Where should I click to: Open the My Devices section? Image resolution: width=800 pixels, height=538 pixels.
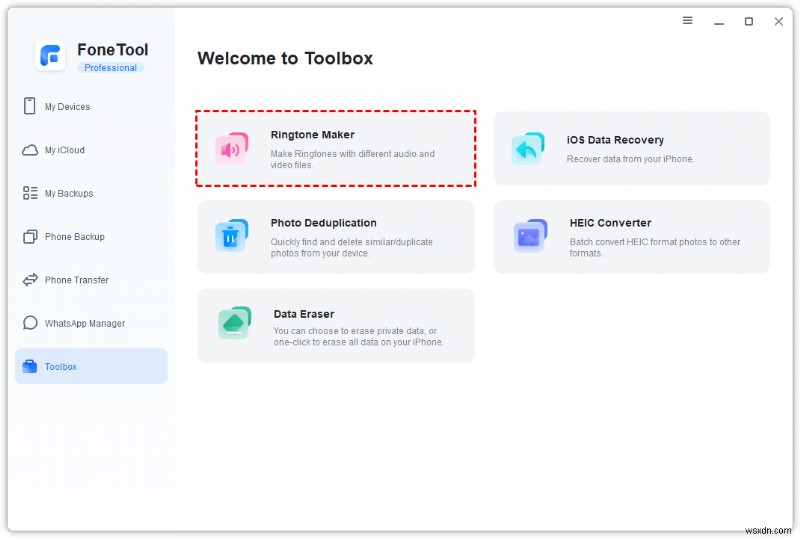coord(91,107)
